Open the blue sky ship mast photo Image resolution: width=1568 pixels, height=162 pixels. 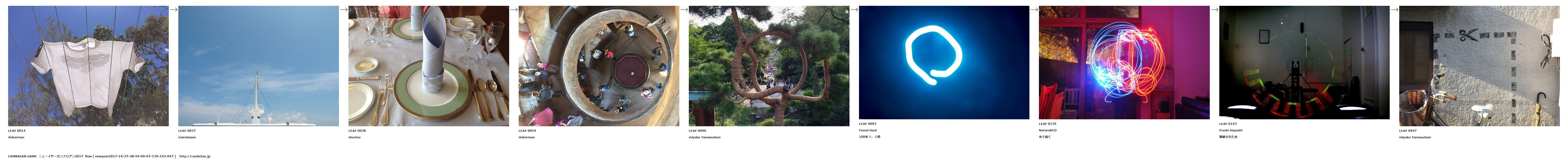tap(258, 66)
